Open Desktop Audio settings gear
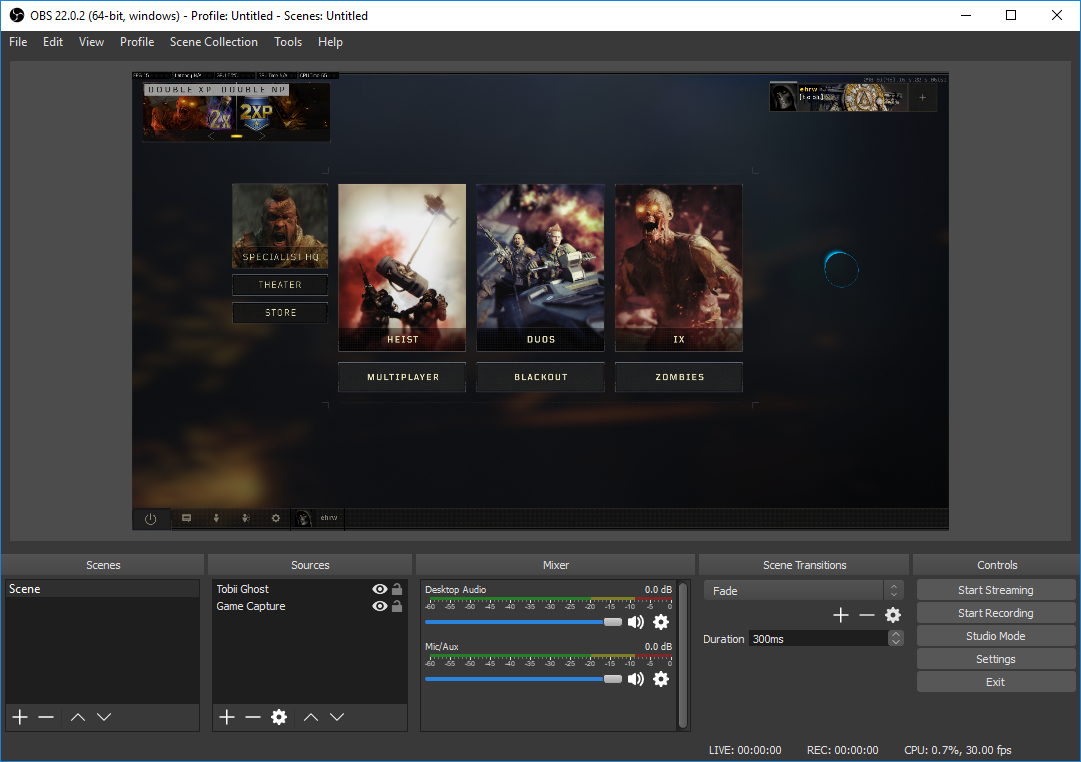 coord(661,622)
